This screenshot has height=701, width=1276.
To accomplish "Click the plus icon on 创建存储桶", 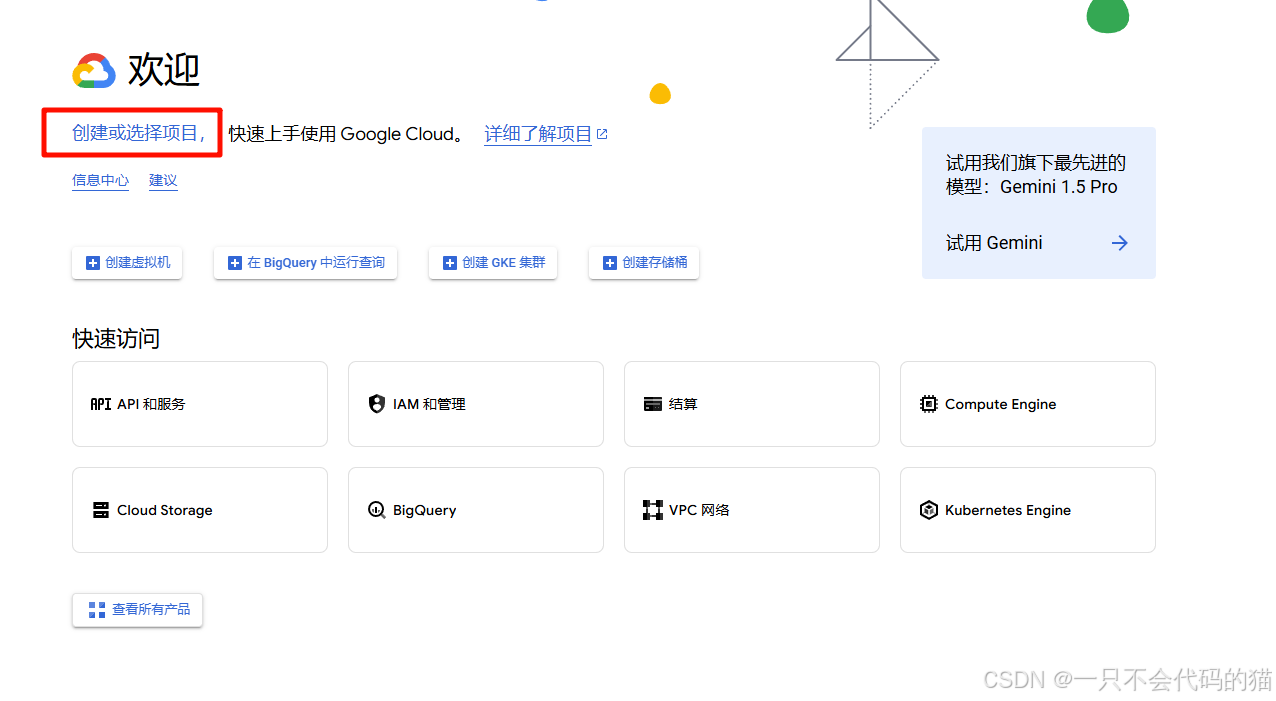I will 610,263.
